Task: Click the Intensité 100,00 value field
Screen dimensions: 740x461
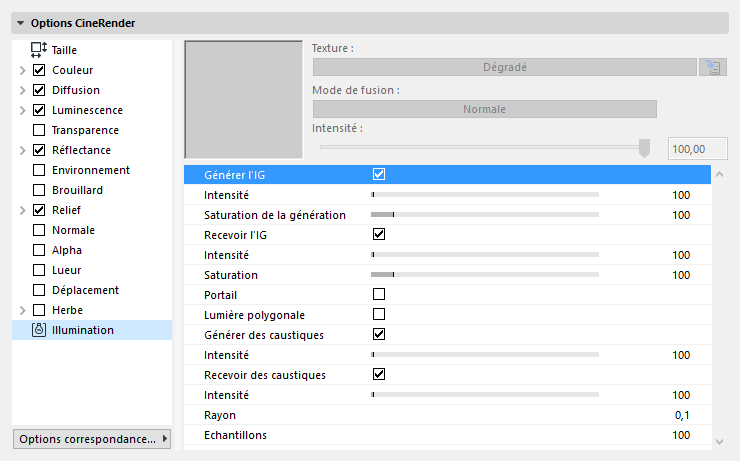Action: [696, 149]
